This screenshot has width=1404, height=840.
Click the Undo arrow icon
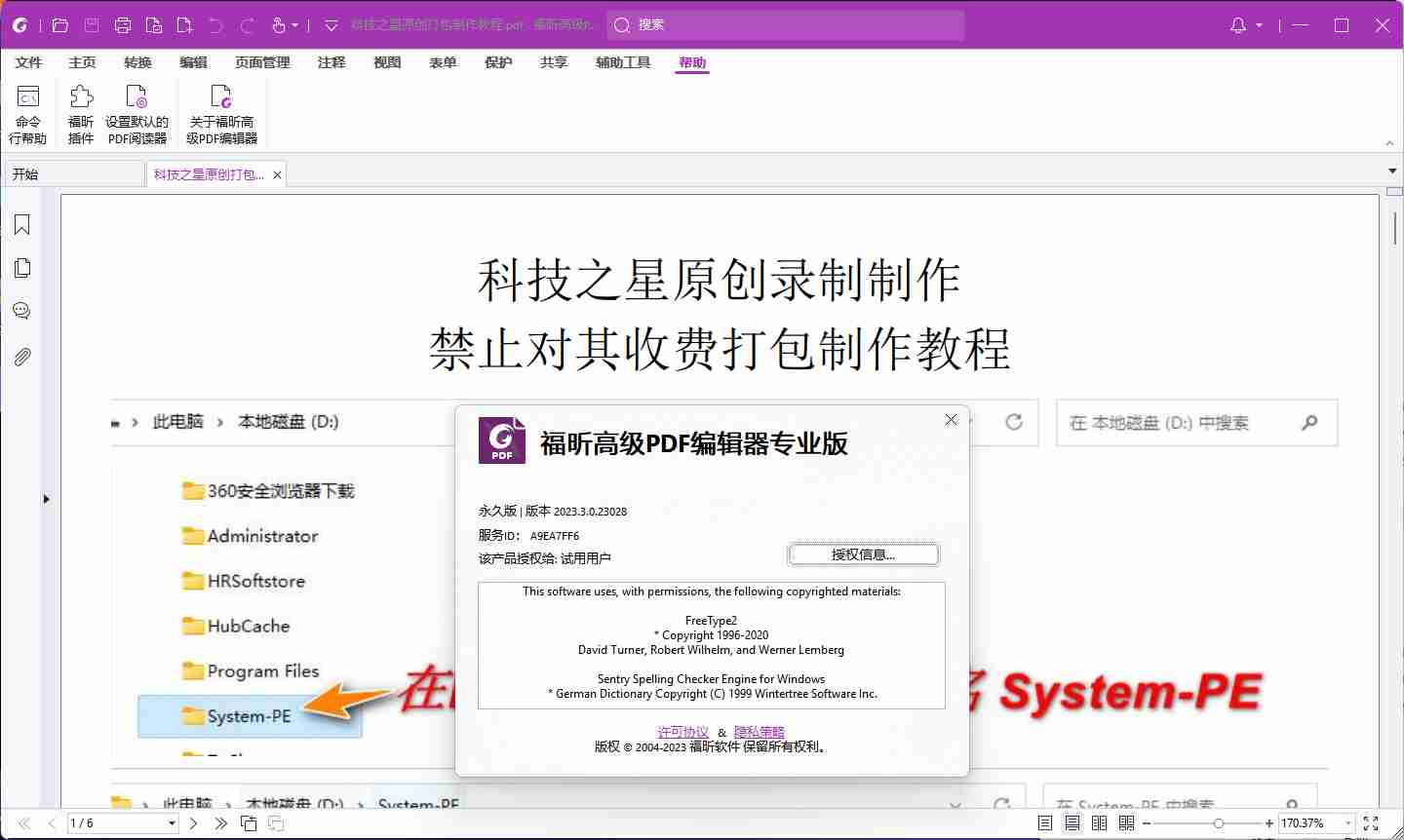[x=216, y=25]
